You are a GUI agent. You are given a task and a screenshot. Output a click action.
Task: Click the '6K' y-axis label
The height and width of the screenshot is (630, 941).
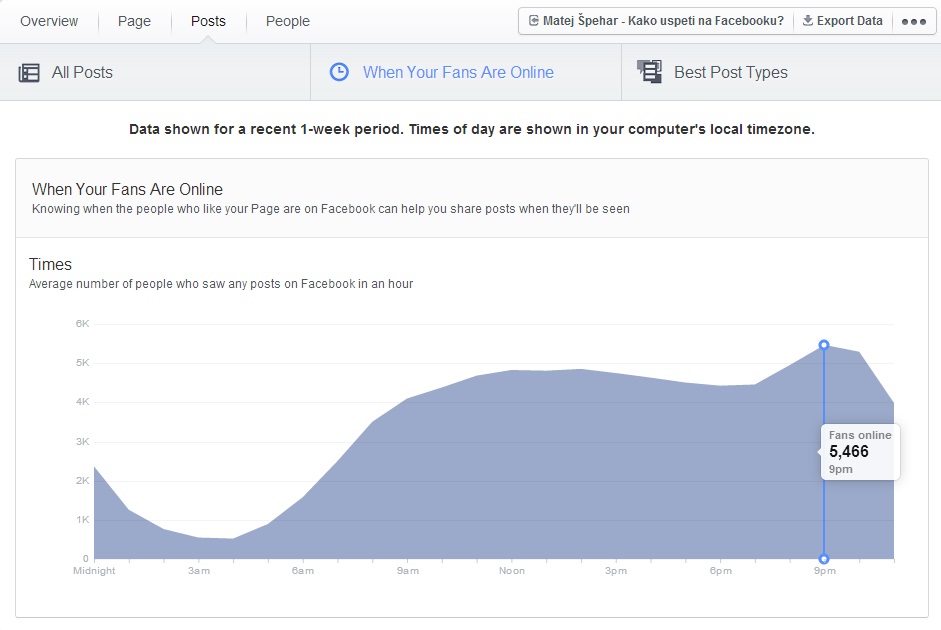pos(82,324)
